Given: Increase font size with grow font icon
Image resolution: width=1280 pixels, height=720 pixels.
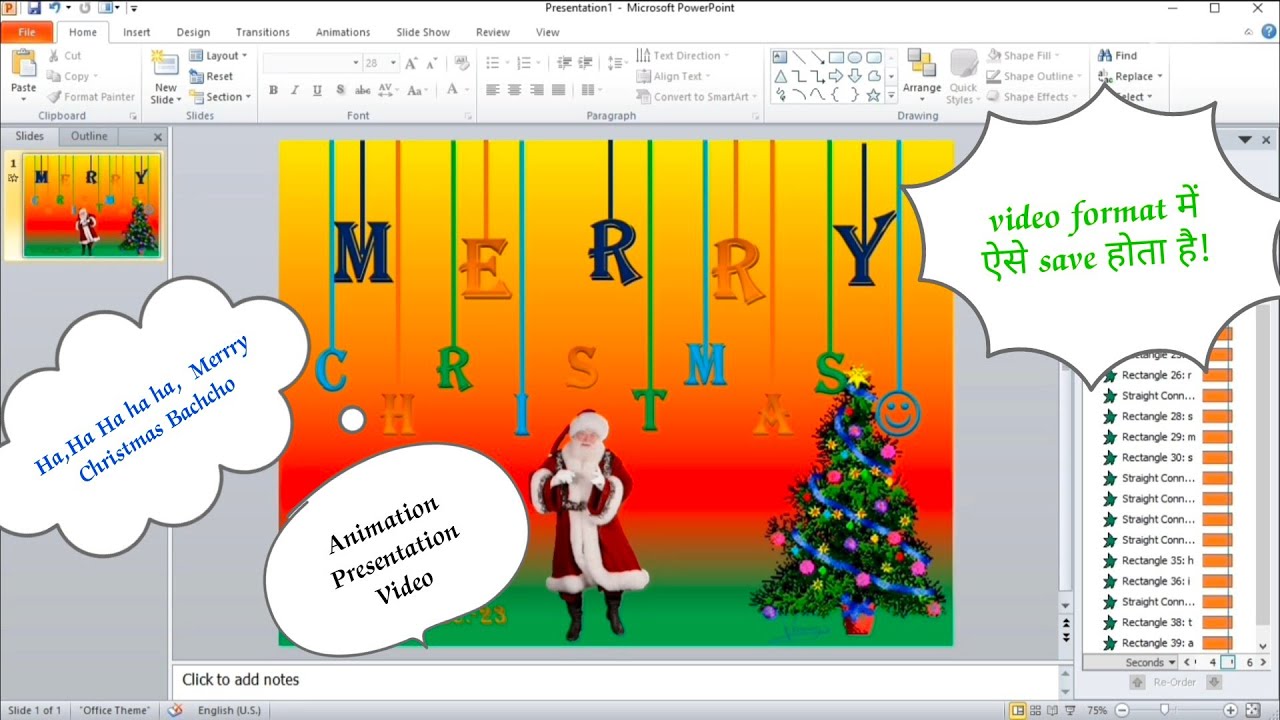Looking at the screenshot, I should [x=412, y=63].
